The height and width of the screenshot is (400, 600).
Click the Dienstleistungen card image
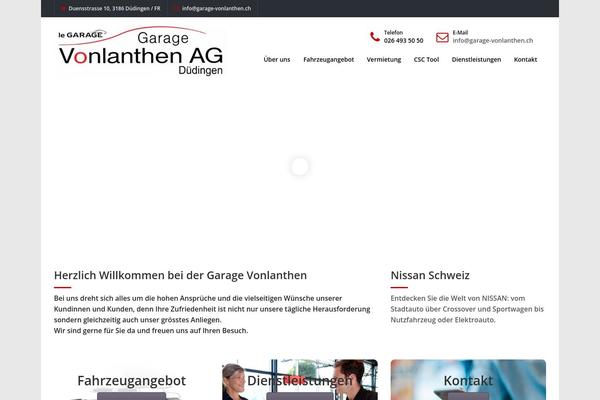(x=300, y=380)
